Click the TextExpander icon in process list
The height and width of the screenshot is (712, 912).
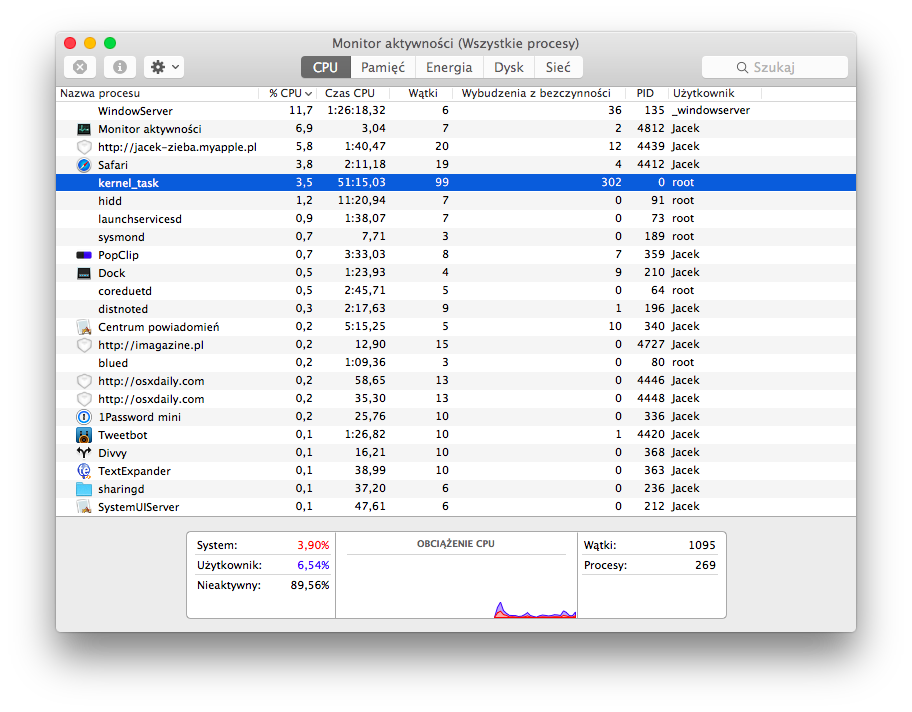(x=84, y=471)
